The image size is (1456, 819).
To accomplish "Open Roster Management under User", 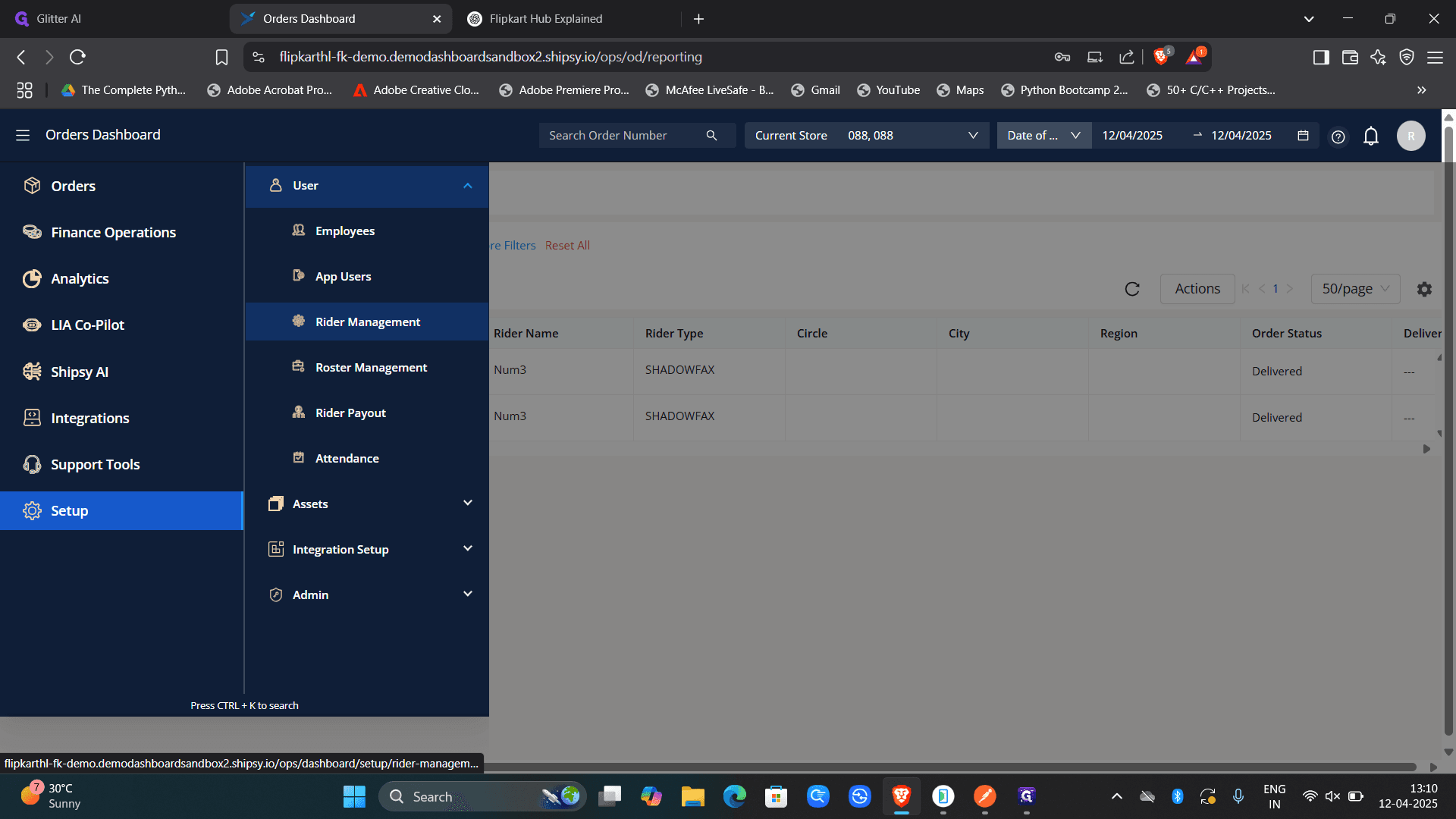I will (x=366, y=367).
